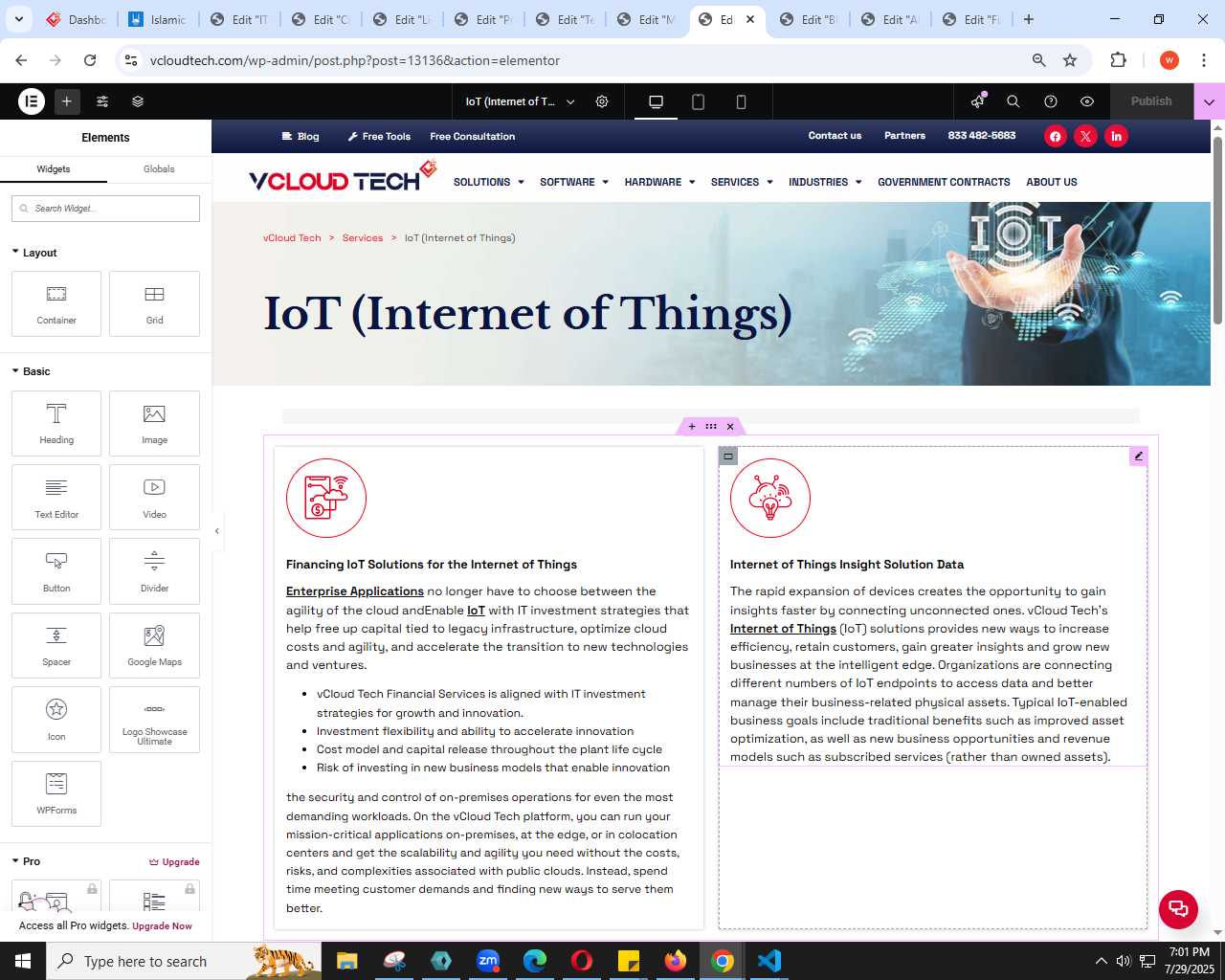1225x980 pixels.
Task: Select the WPForms widget
Action: (56, 793)
